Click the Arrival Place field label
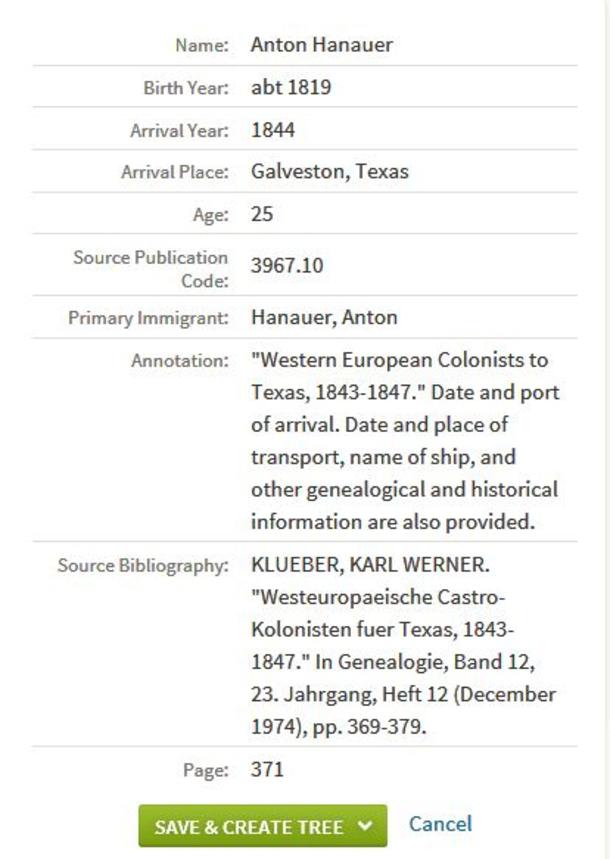Viewport: 610px width, 859px height. [x=175, y=172]
